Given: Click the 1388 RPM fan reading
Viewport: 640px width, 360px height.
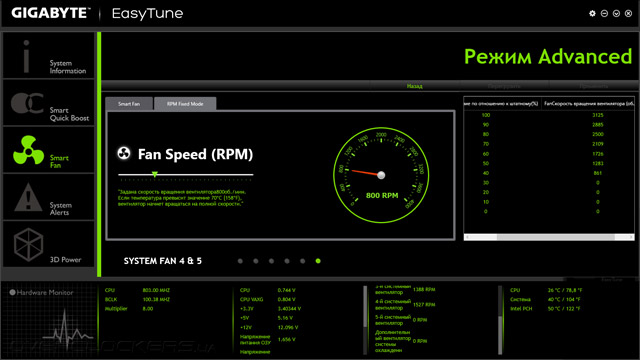Looking at the screenshot, I should tap(424, 289).
